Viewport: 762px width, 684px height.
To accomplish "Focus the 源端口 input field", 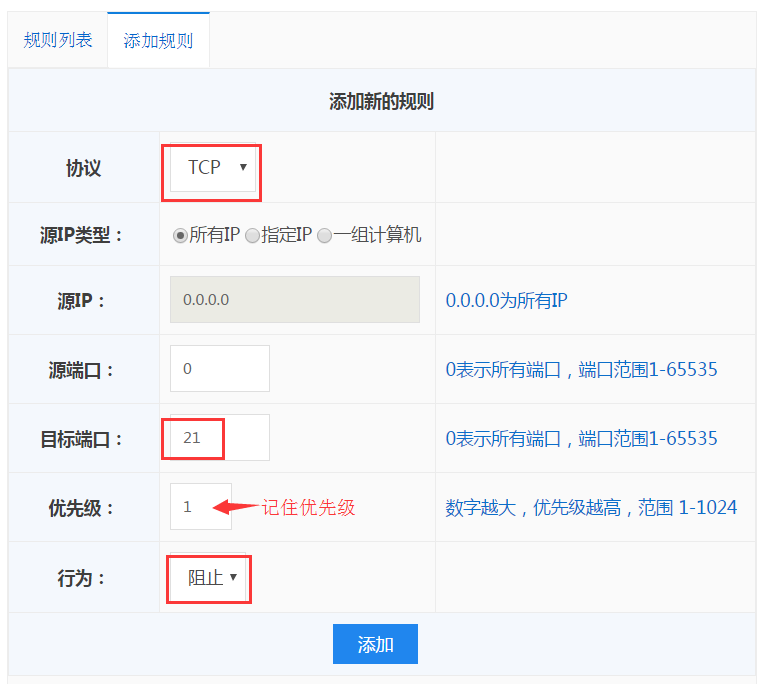I will tap(220, 369).
